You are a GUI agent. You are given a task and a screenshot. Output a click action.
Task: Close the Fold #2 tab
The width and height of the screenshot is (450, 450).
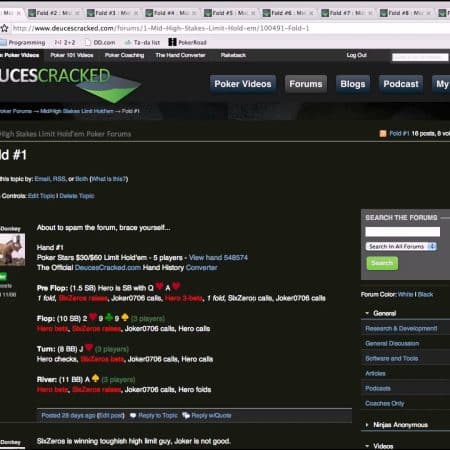click(77, 13)
